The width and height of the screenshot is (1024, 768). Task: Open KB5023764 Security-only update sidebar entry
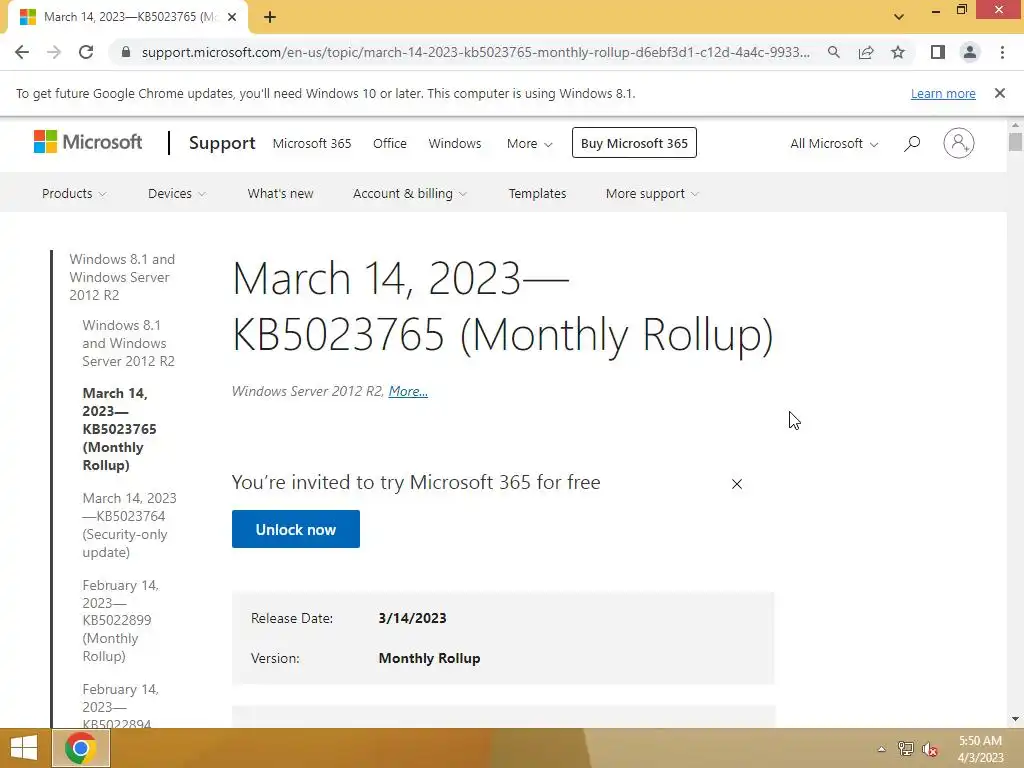point(129,525)
